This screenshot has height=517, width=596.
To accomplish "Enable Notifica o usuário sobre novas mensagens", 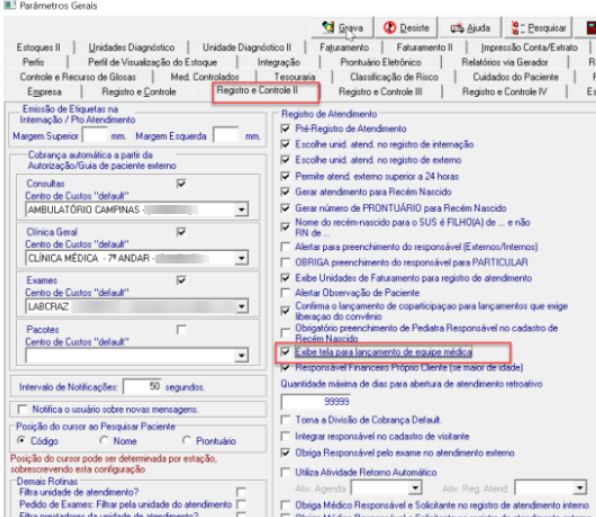I will [x=23, y=409].
